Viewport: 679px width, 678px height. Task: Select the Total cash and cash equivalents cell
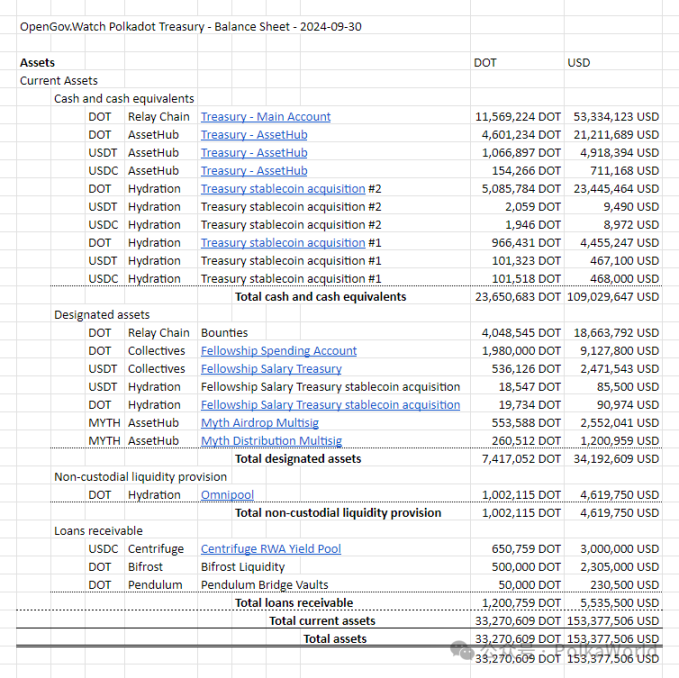(x=320, y=297)
